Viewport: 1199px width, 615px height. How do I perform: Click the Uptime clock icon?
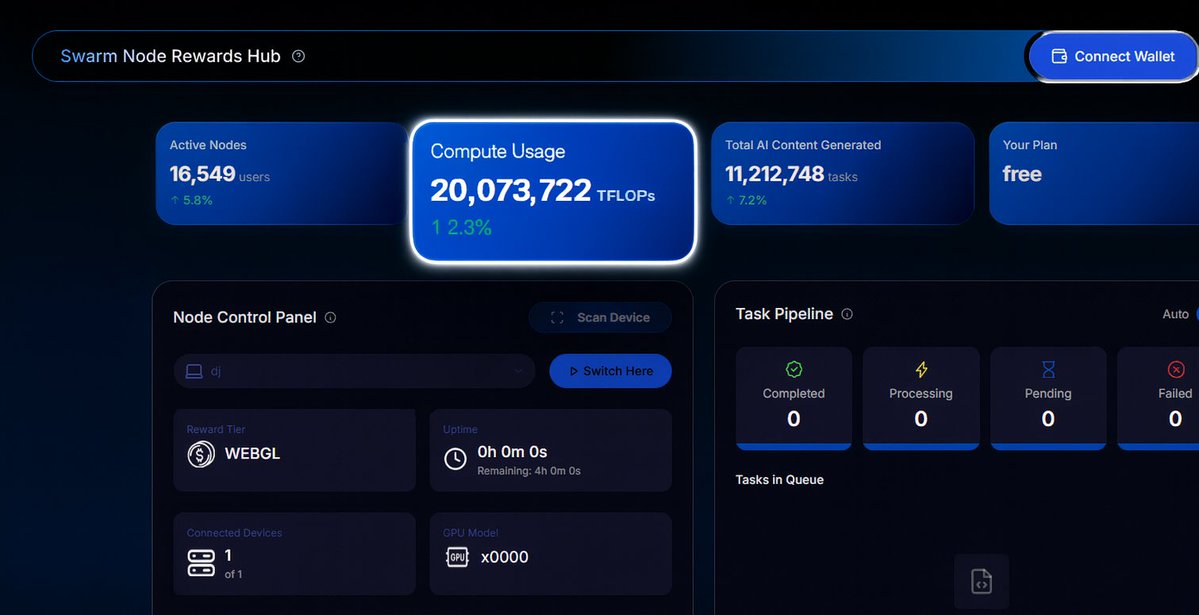click(455, 459)
